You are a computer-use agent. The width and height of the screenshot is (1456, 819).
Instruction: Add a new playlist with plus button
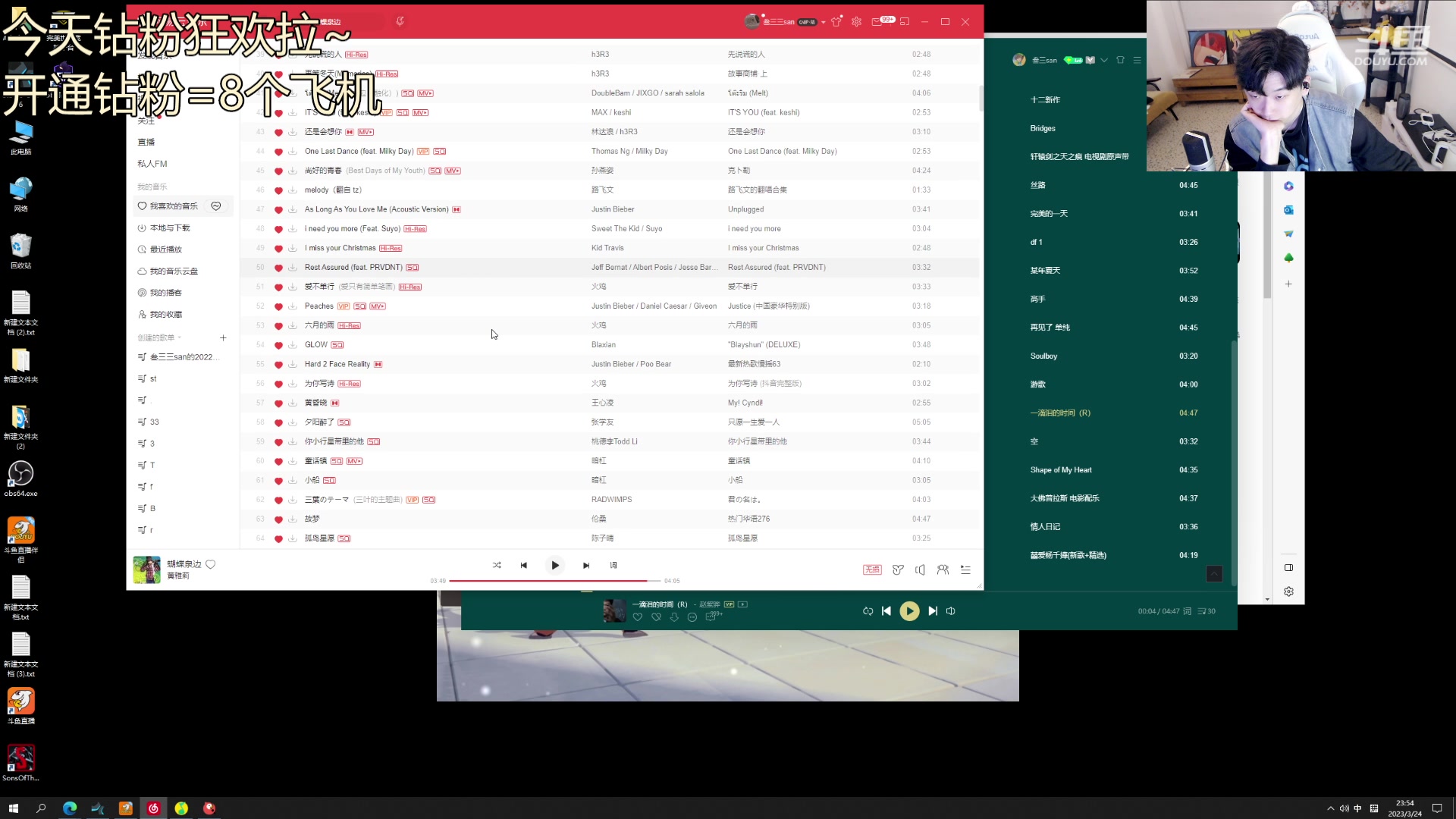[223, 338]
